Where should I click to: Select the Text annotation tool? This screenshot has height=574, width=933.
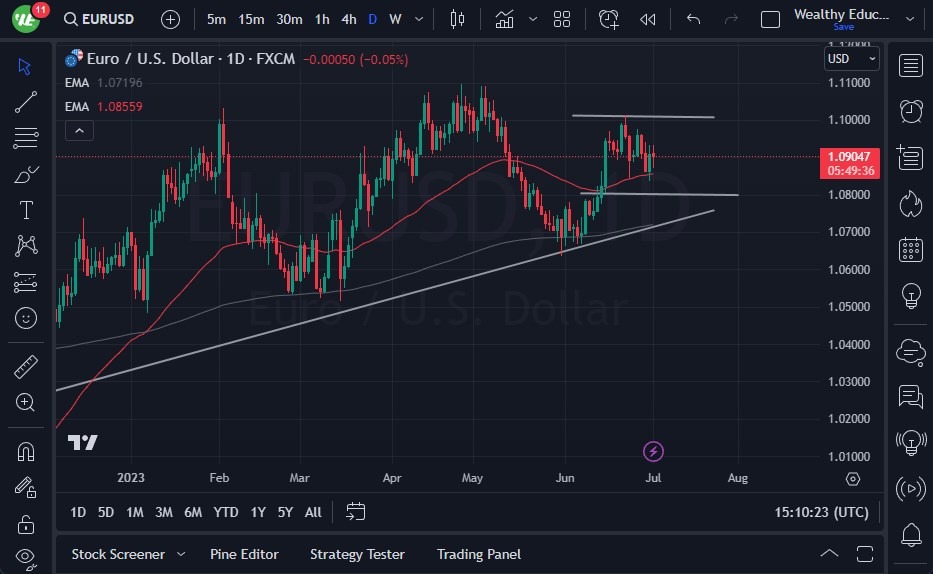click(26, 210)
